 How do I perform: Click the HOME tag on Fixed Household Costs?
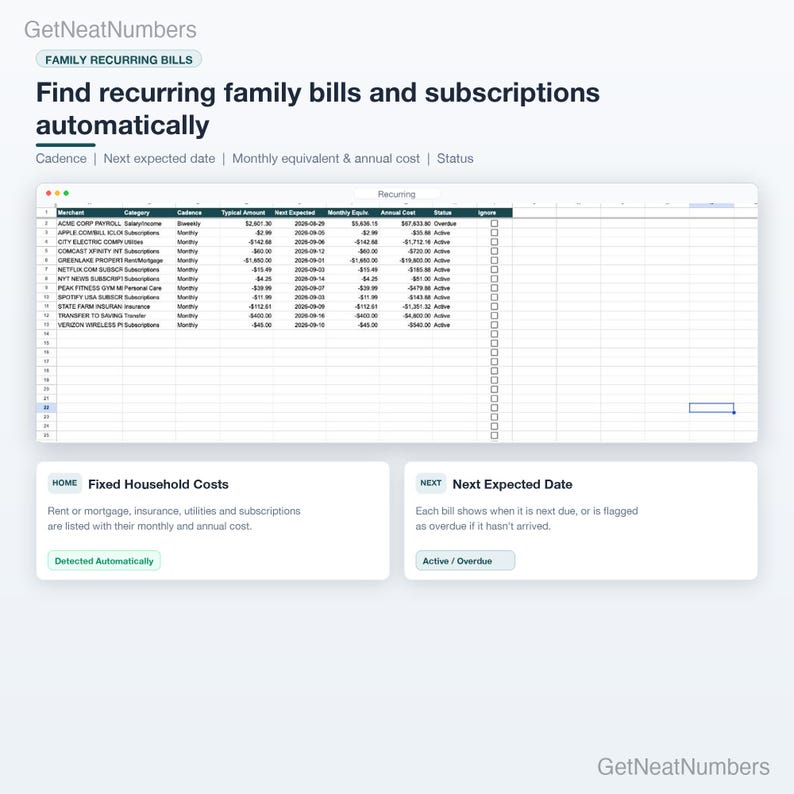click(x=65, y=483)
